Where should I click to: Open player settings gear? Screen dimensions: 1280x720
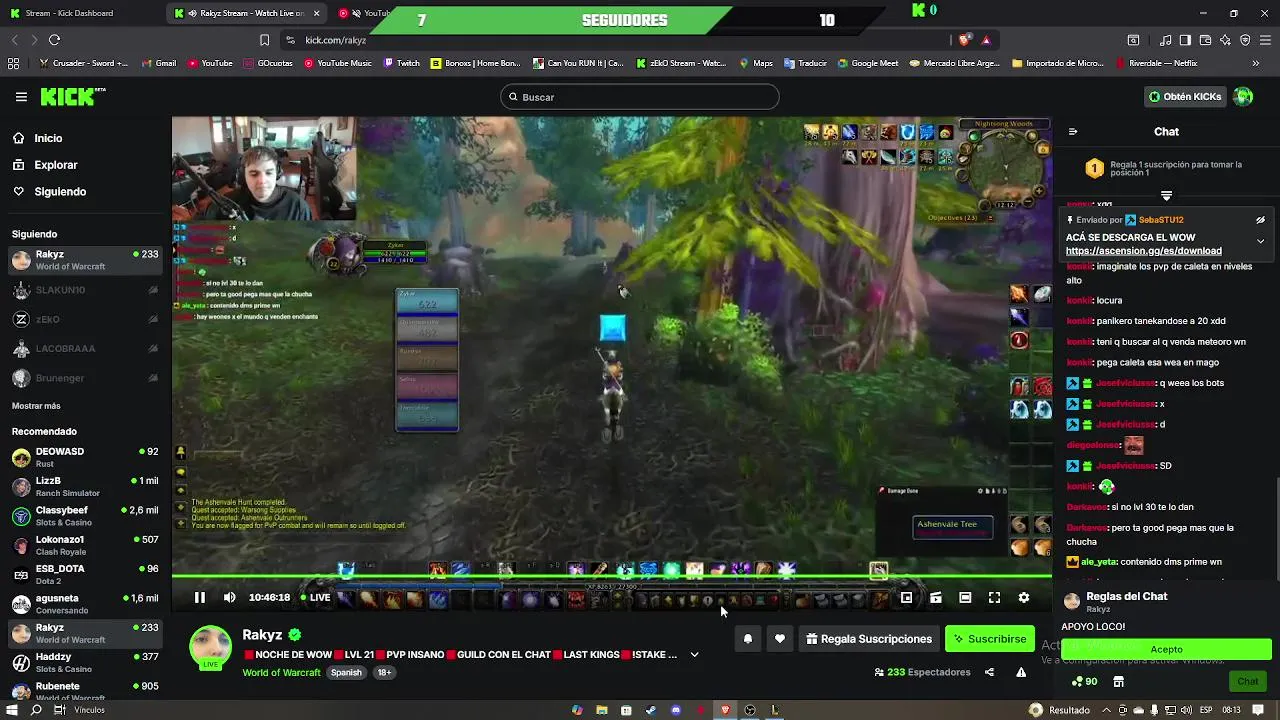(x=1023, y=598)
